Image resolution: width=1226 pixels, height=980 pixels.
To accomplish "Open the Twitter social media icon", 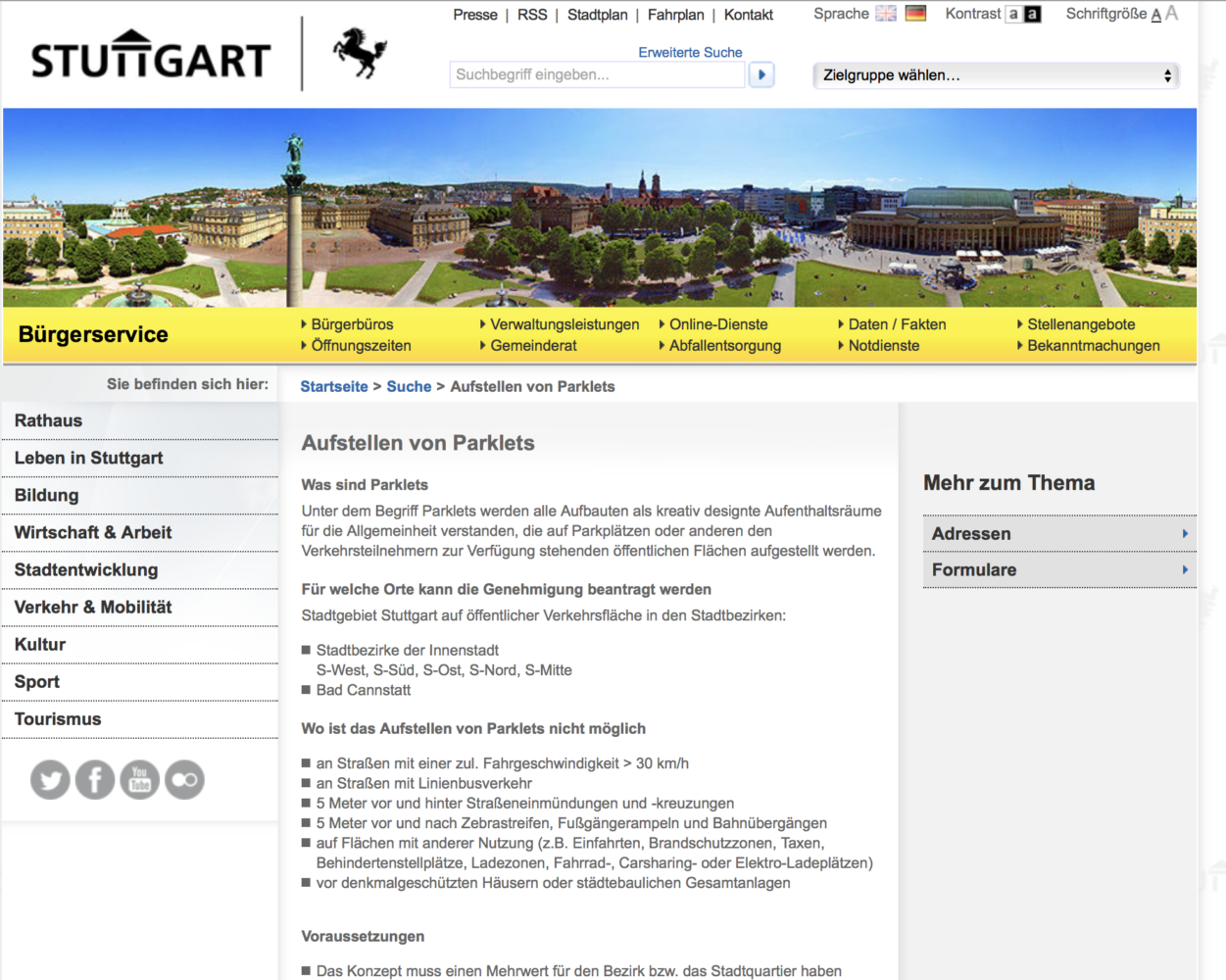I will coord(50,780).
